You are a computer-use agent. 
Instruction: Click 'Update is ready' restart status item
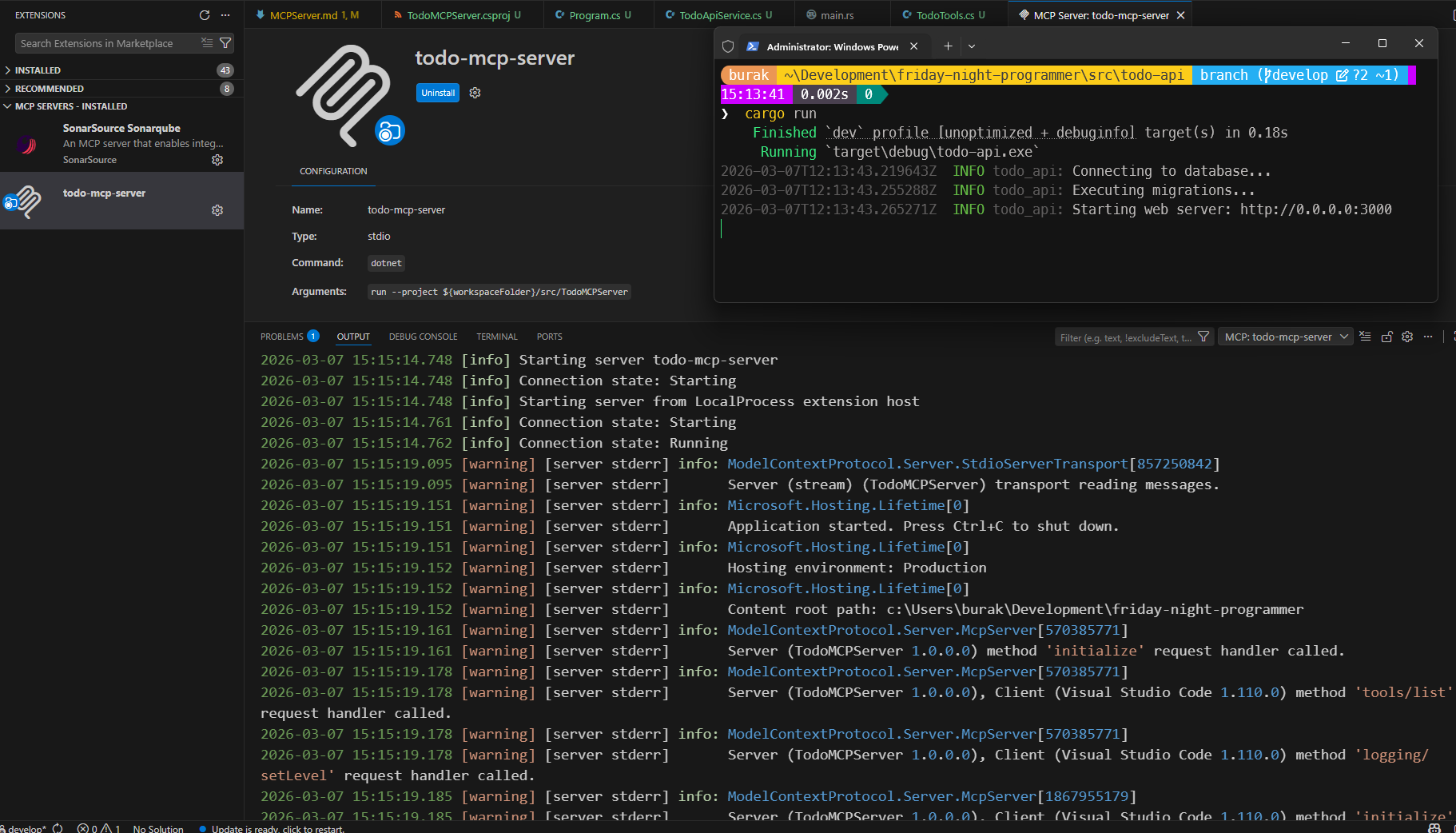point(276,828)
